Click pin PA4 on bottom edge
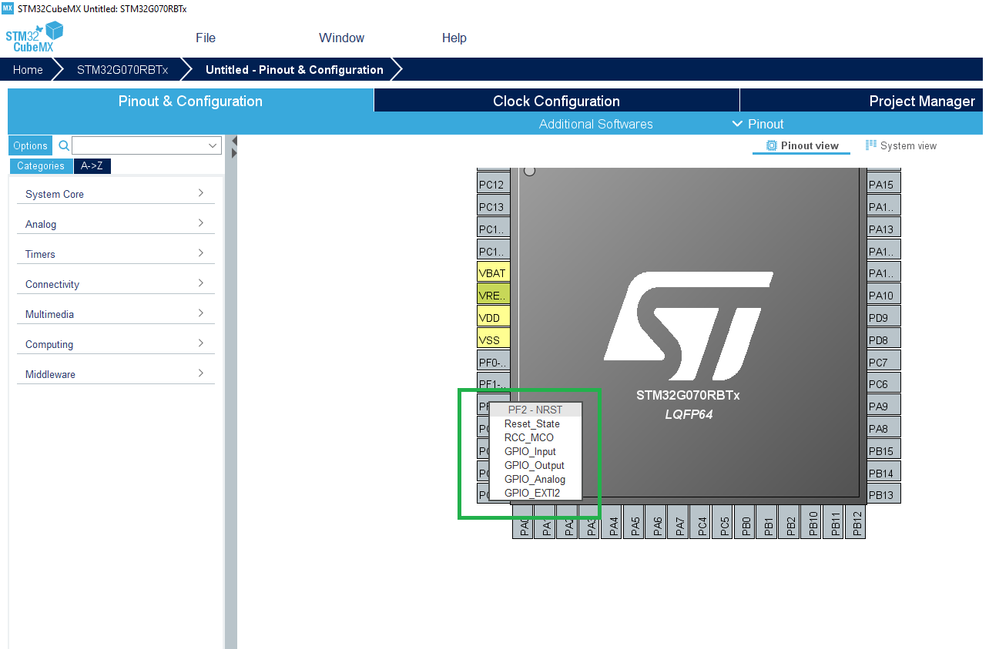 pos(612,522)
